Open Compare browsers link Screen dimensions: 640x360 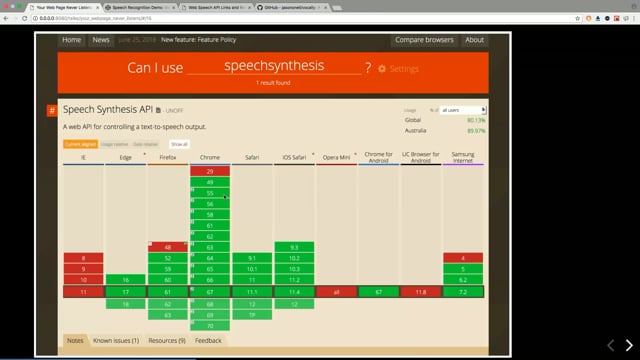pyautogui.click(x=424, y=40)
